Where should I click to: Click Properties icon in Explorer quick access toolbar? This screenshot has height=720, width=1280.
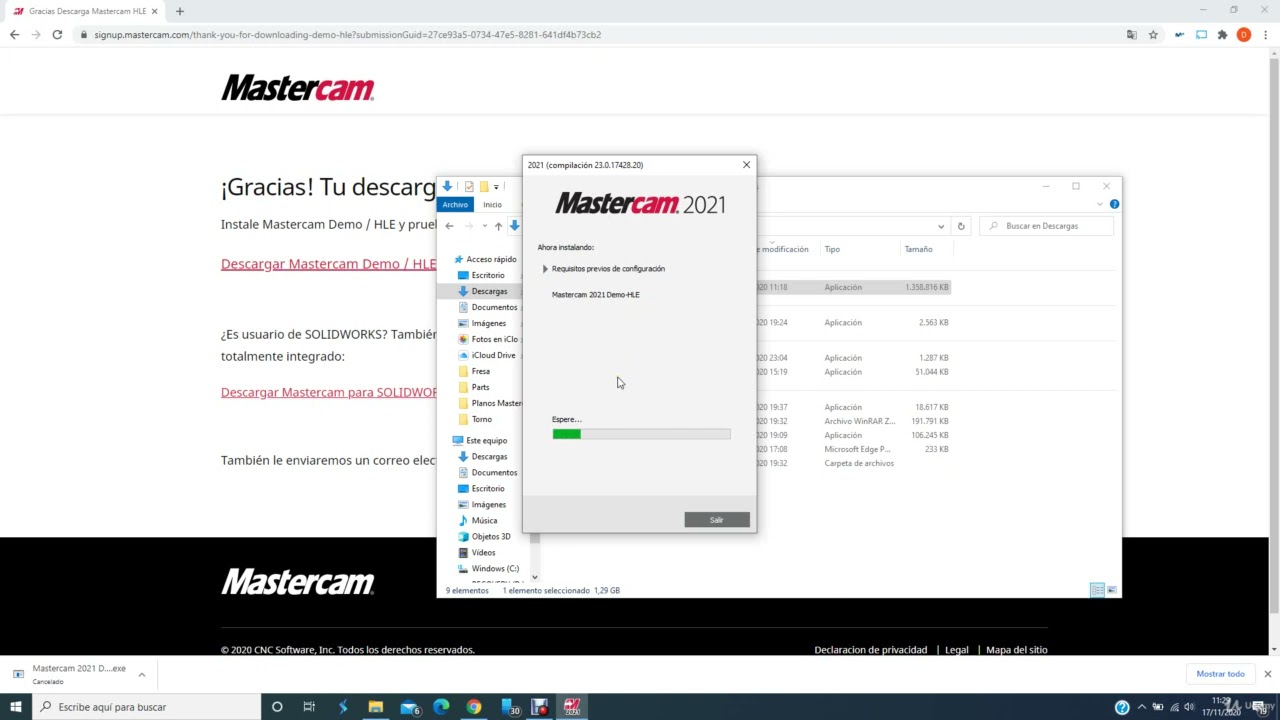469,186
